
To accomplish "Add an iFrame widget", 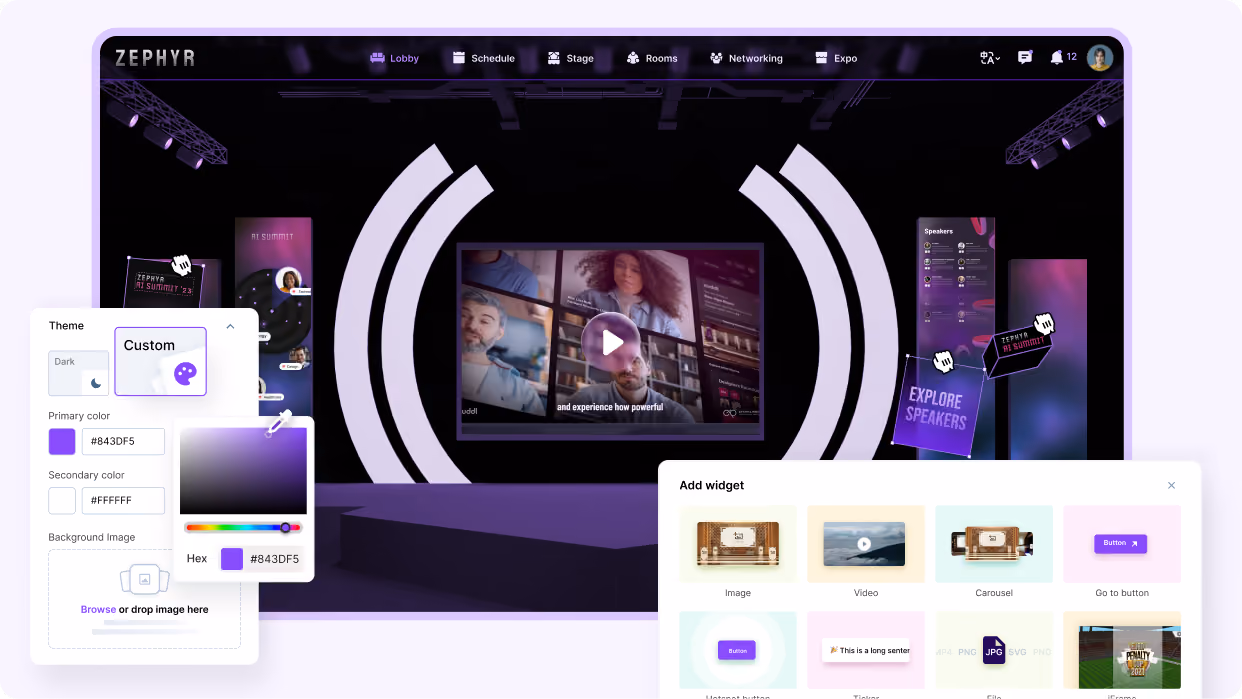I will point(1122,650).
